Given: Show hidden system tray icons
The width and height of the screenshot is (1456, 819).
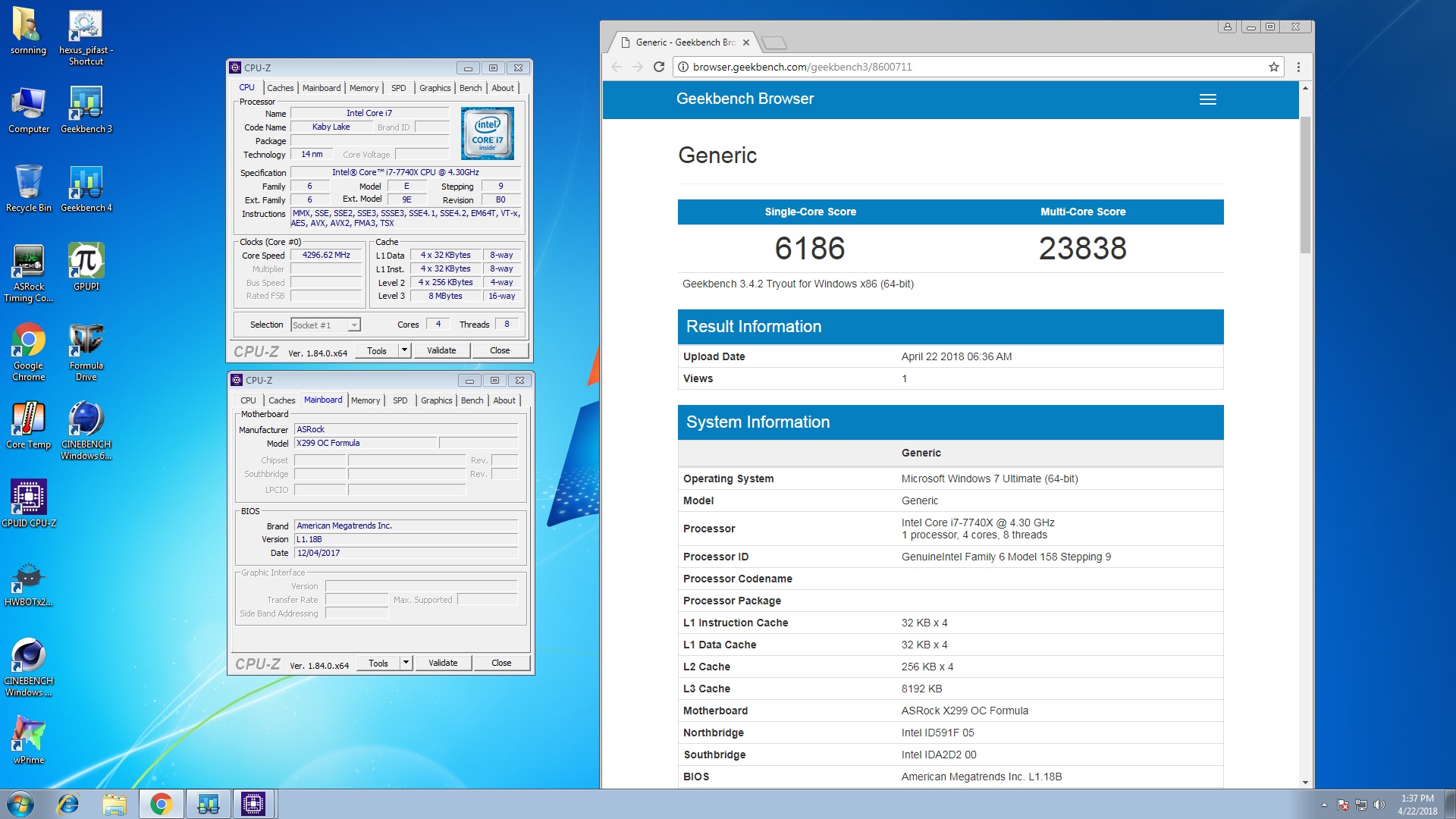Looking at the screenshot, I should (x=1324, y=805).
